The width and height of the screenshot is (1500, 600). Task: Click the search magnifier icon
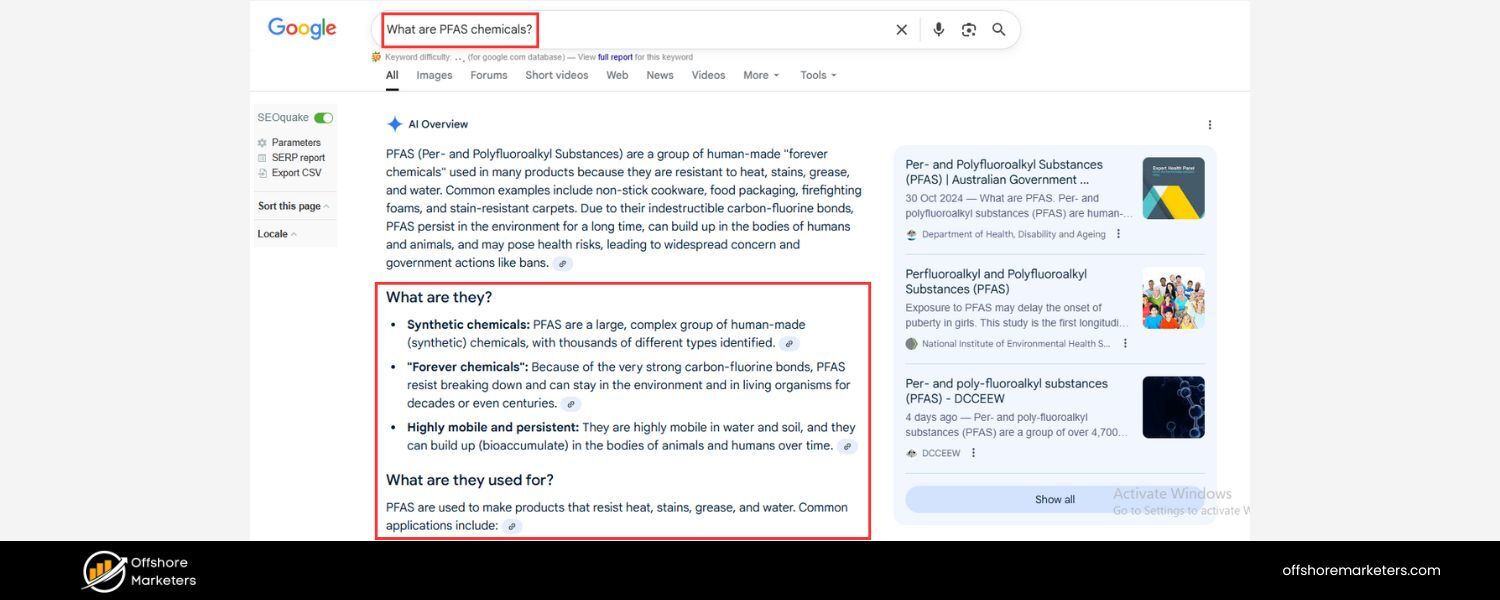[998, 29]
